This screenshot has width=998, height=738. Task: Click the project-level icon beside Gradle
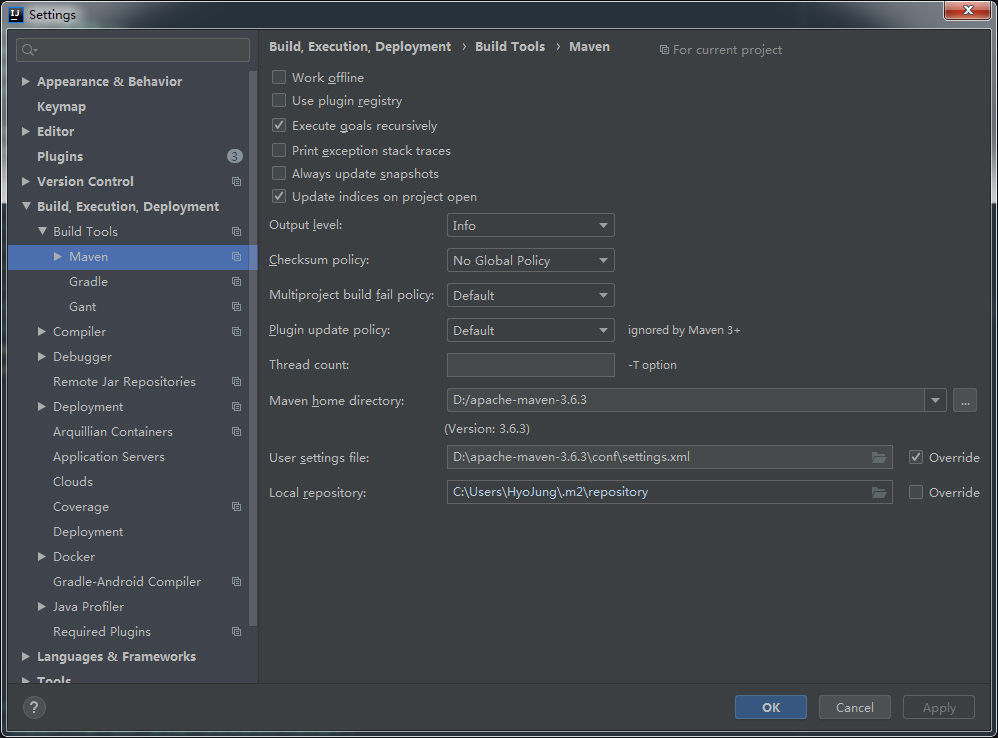click(x=236, y=282)
